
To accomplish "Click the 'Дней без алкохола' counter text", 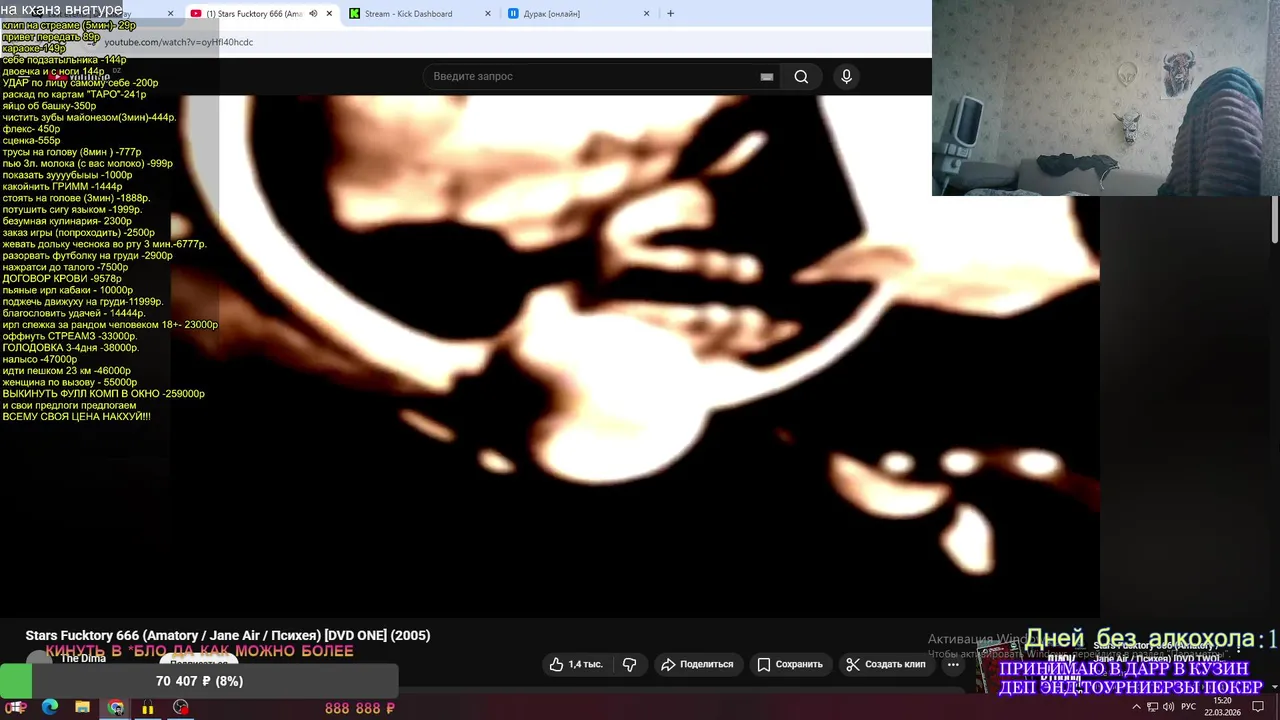I will [1152, 639].
